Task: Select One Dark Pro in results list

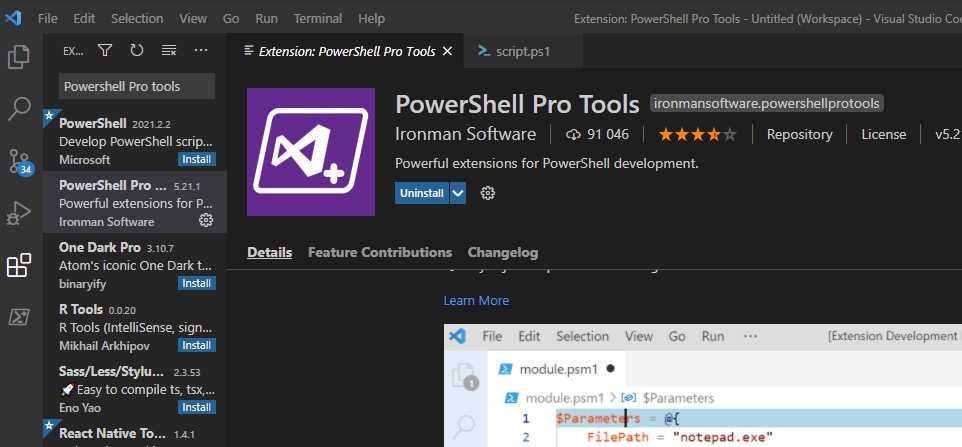Action: coord(135,264)
